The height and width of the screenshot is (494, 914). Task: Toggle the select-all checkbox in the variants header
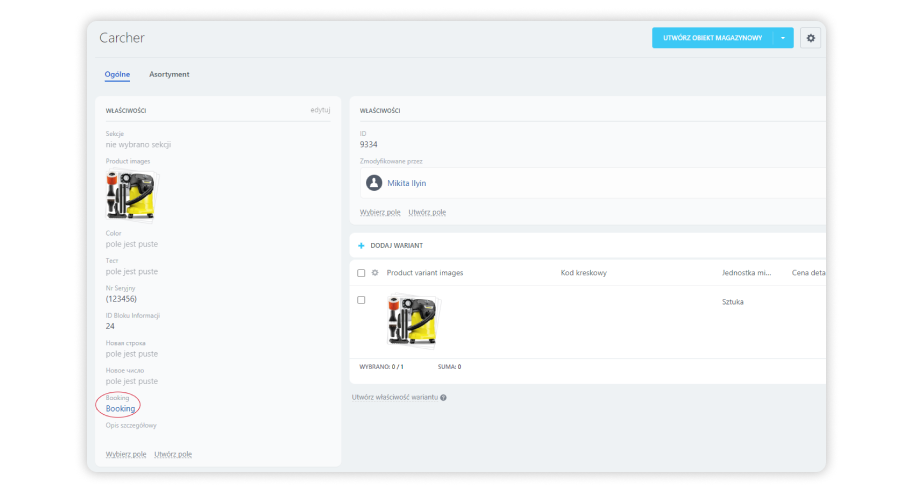pyautogui.click(x=361, y=273)
